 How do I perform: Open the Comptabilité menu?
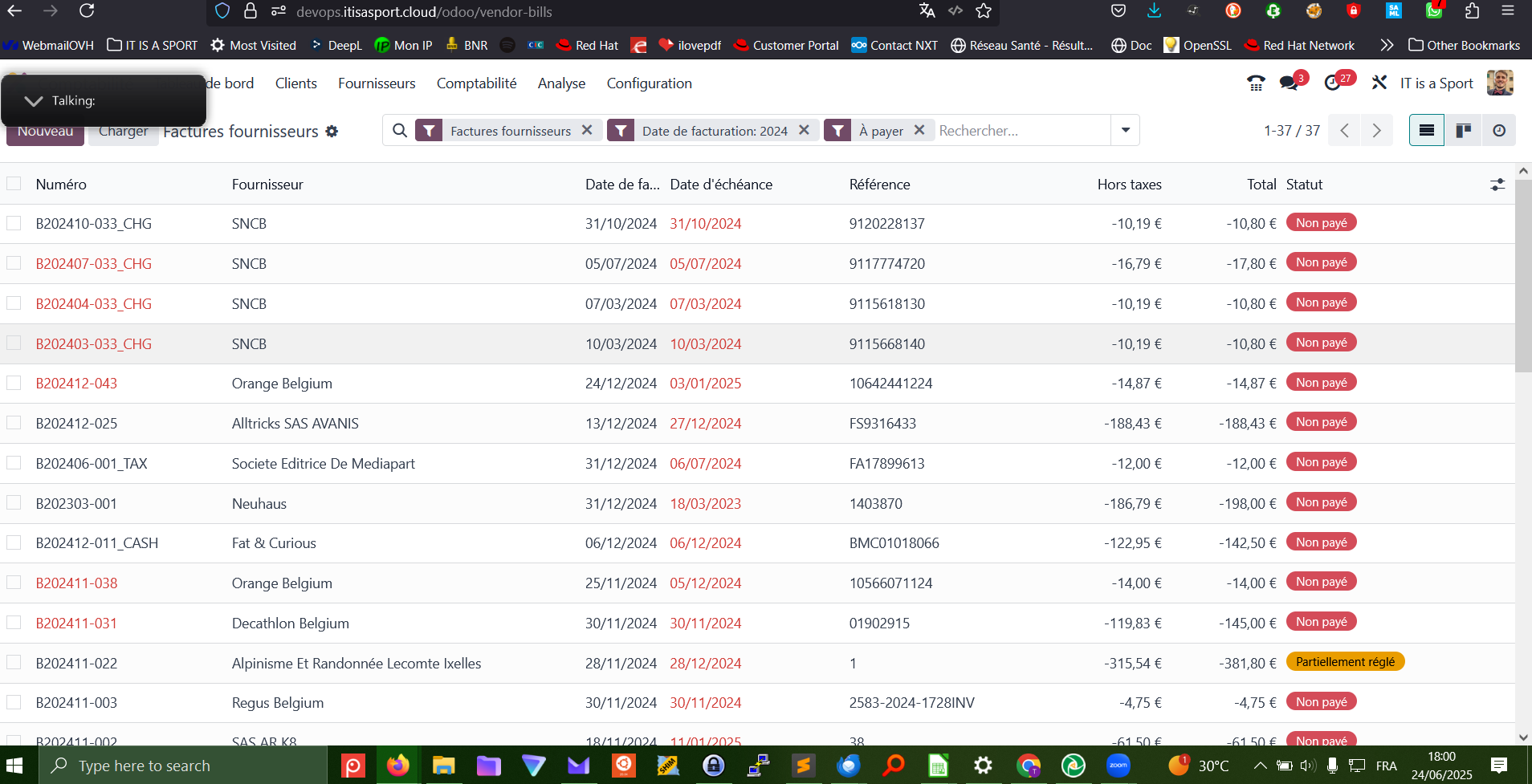pyautogui.click(x=476, y=83)
